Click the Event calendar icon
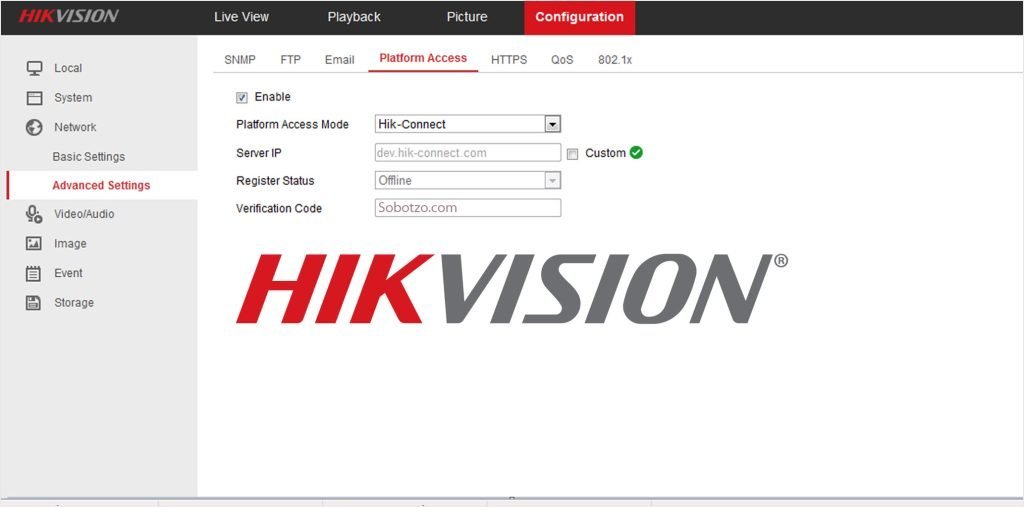 (33, 273)
